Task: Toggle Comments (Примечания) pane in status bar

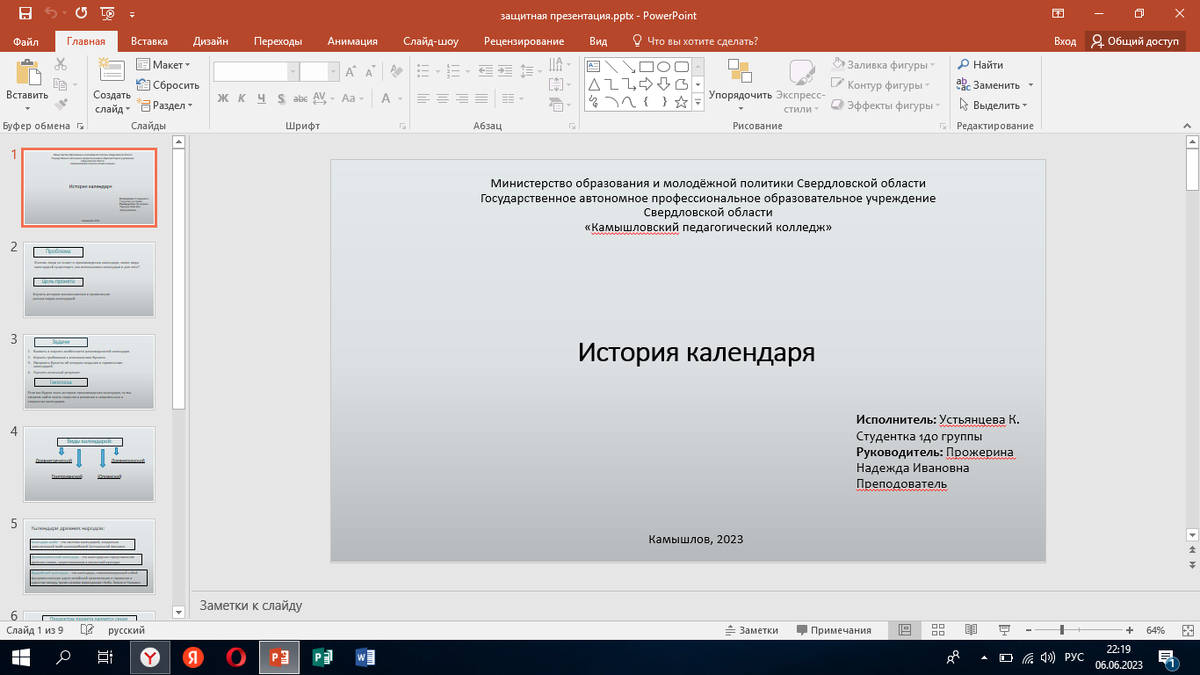Action: [x=834, y=630]
